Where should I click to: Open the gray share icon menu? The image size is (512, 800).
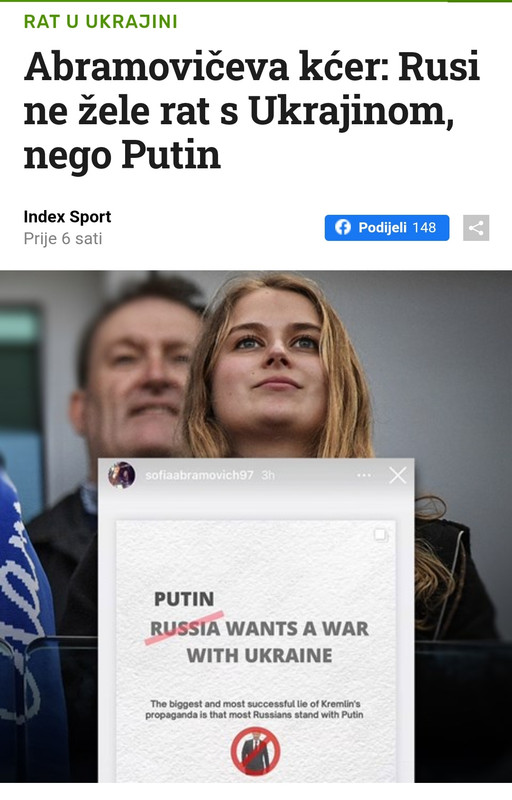point(476,228)
